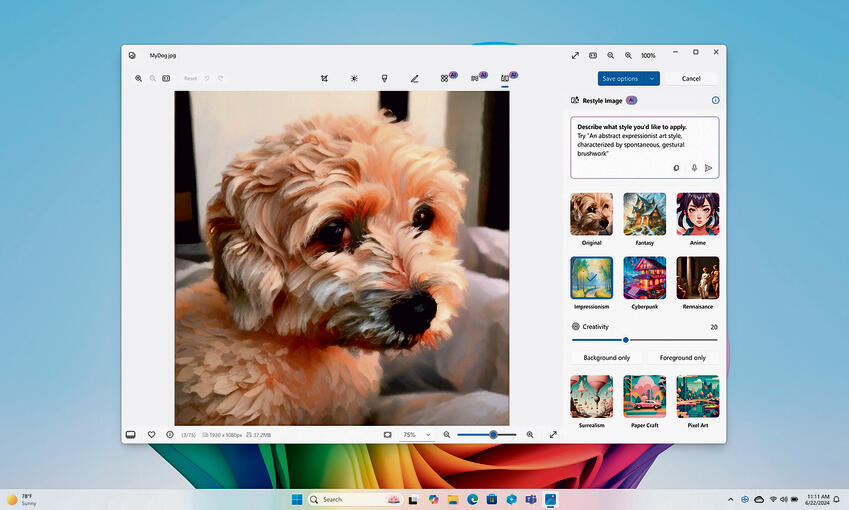Click the heart icon to favorite the image
Viewport: 849px width, 510px height.
tap(152, 435)
